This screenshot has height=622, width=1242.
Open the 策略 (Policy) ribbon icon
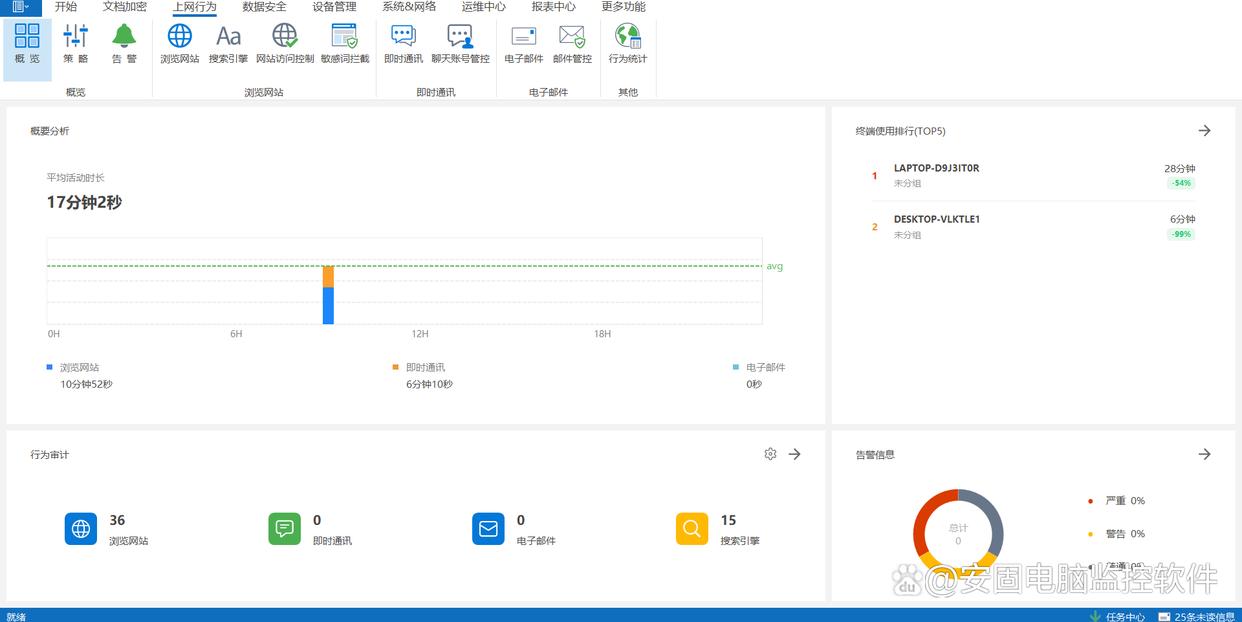(76, 44)
